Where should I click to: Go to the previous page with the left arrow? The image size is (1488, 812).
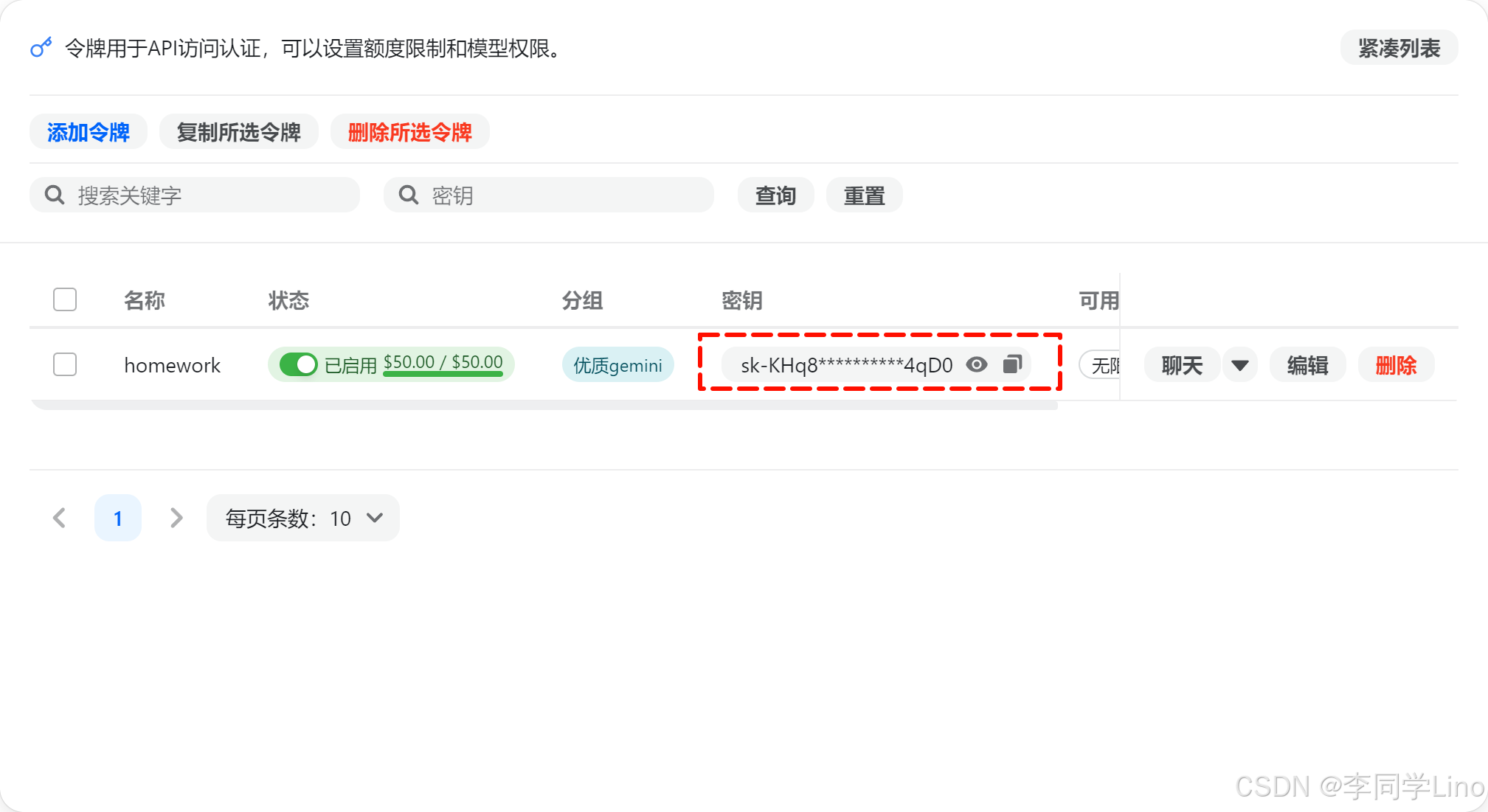click(60, 518)
